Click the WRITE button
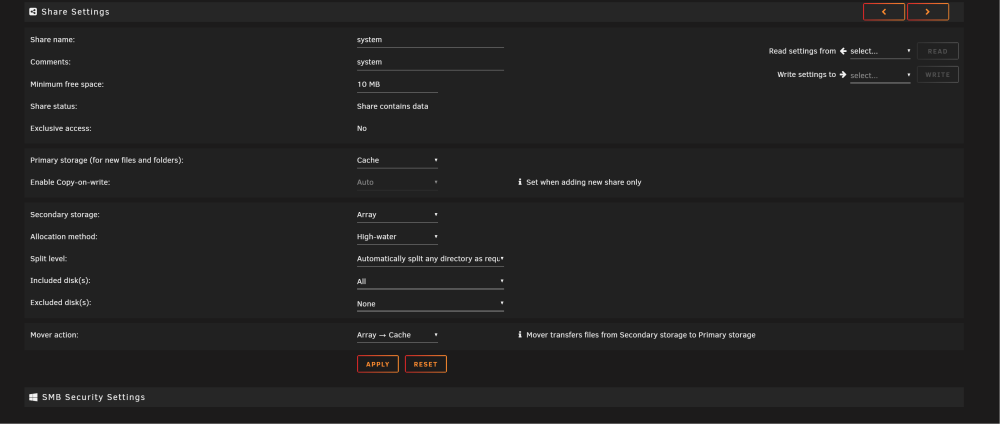The height and width of the screenshot is (424, 1000). pos(938,75)
